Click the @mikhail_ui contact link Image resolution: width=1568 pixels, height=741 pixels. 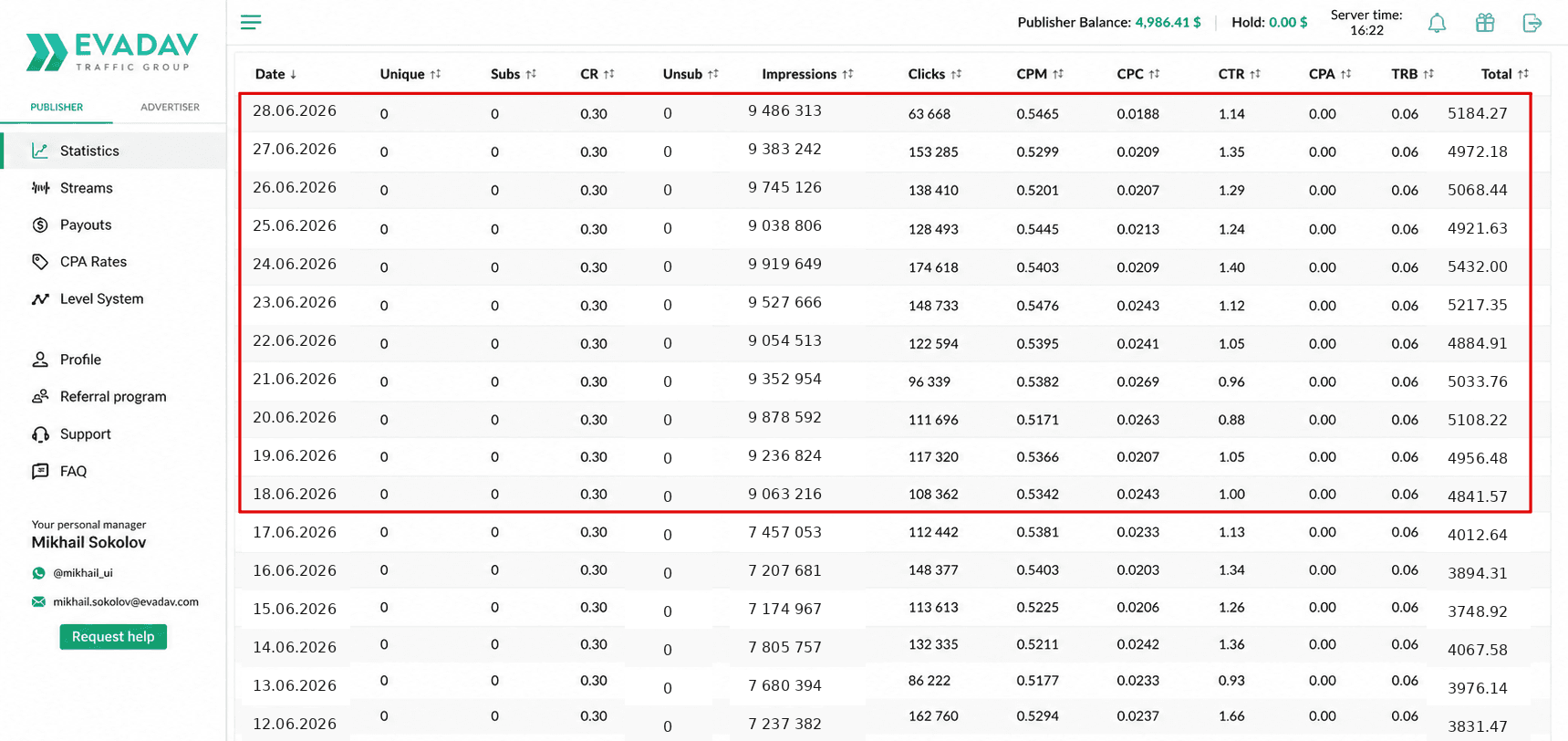coord(83,573)
